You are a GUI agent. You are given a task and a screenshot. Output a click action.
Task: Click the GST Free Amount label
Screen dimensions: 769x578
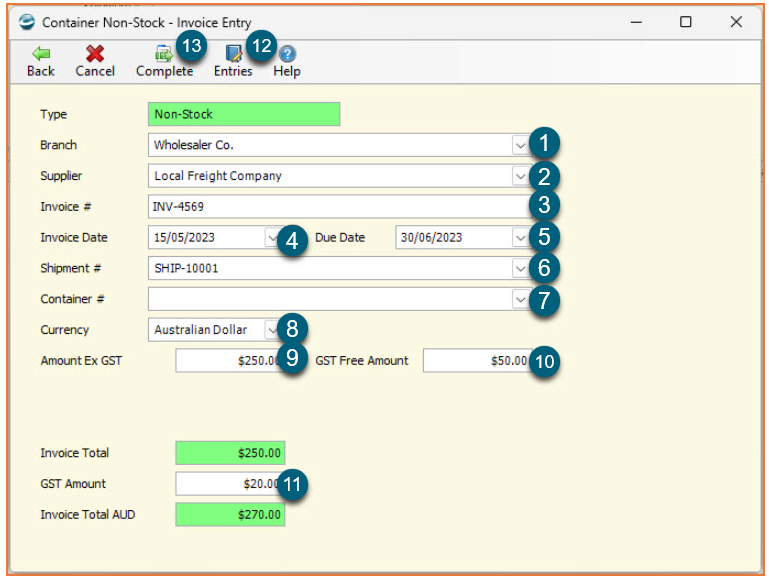(362, 361)
